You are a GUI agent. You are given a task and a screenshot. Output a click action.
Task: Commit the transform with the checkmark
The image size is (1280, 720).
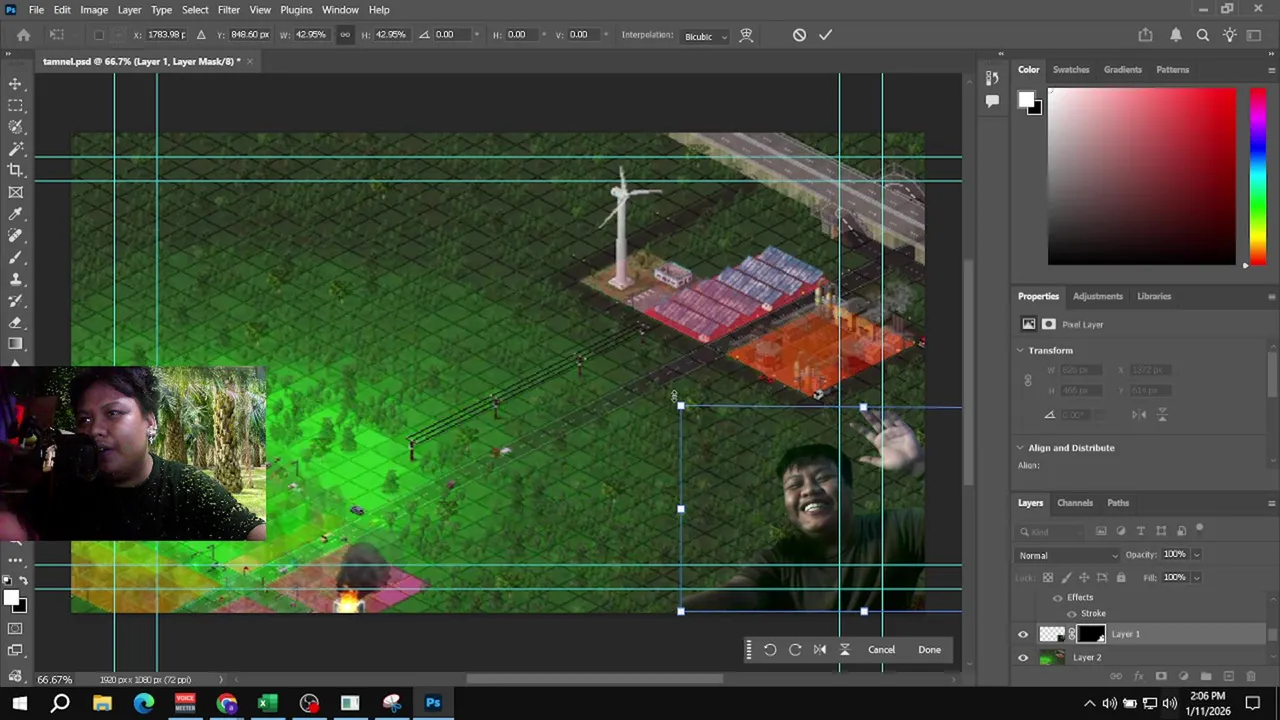[x=825, y=35]
